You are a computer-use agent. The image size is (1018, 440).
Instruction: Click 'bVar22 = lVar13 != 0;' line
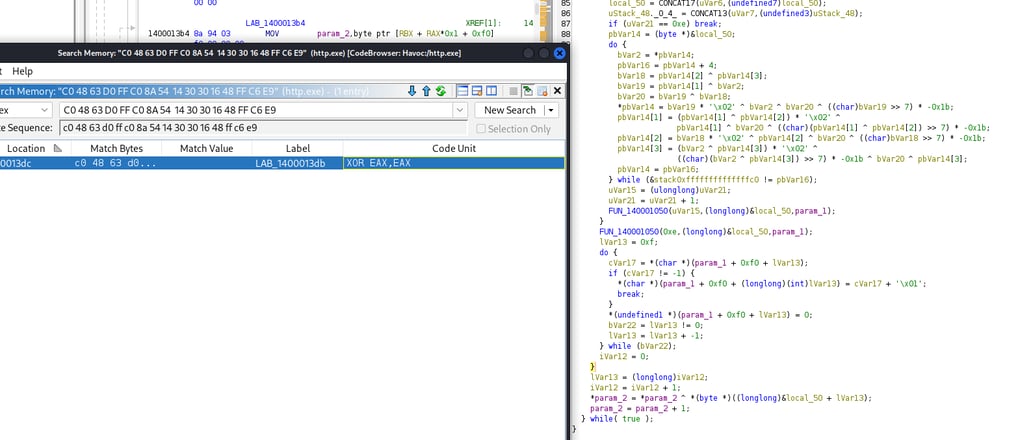pos(658,325)
